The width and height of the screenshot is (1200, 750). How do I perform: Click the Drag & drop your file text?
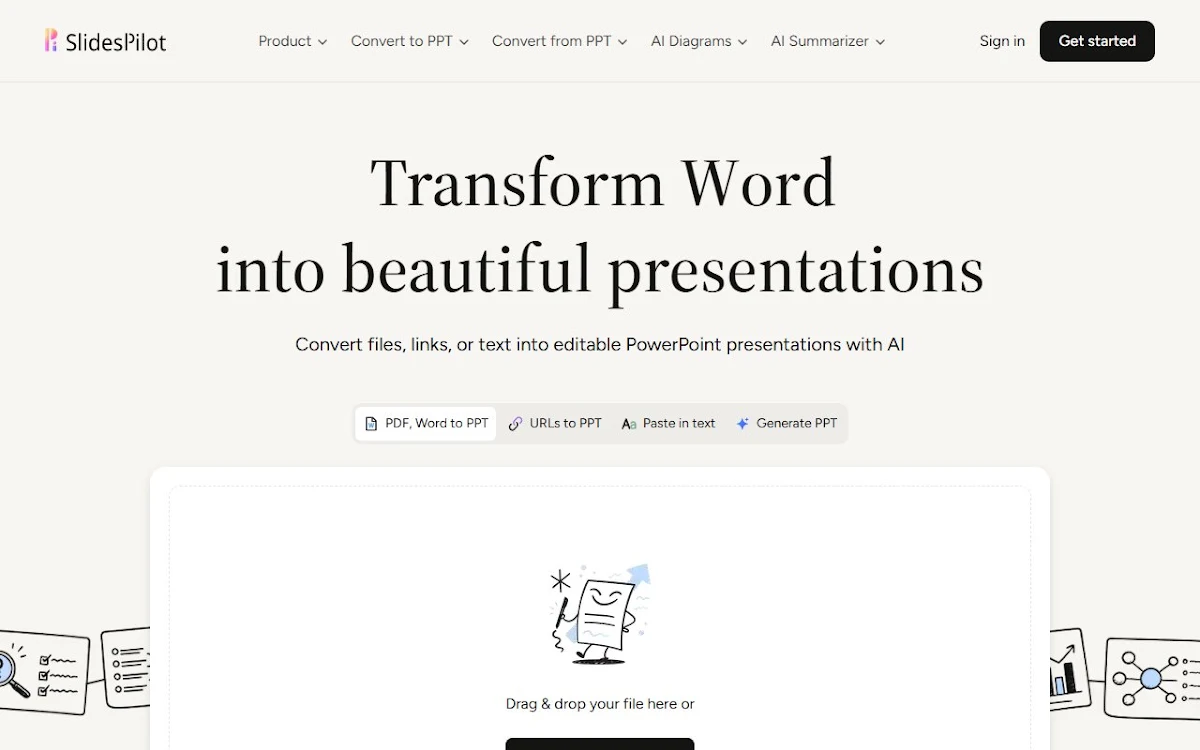coord(600,704)
